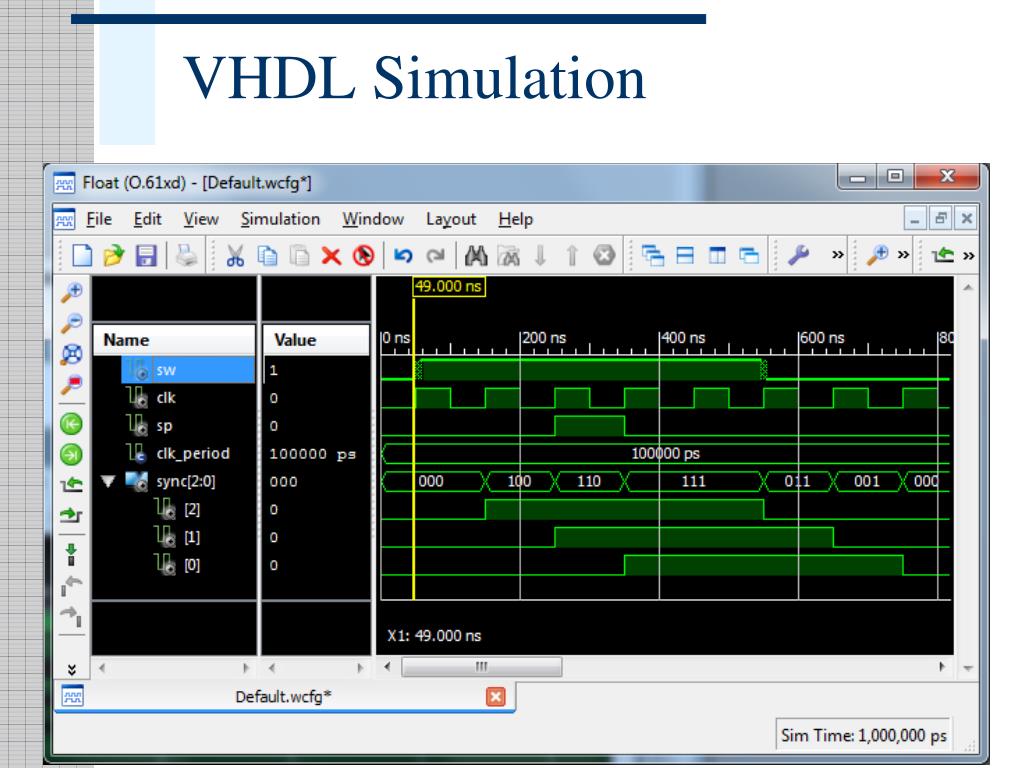The height and width of the screenshot is (768, 1024).
Task: Click the 49.000 ns cursor flag
Action: pos(449,286)
